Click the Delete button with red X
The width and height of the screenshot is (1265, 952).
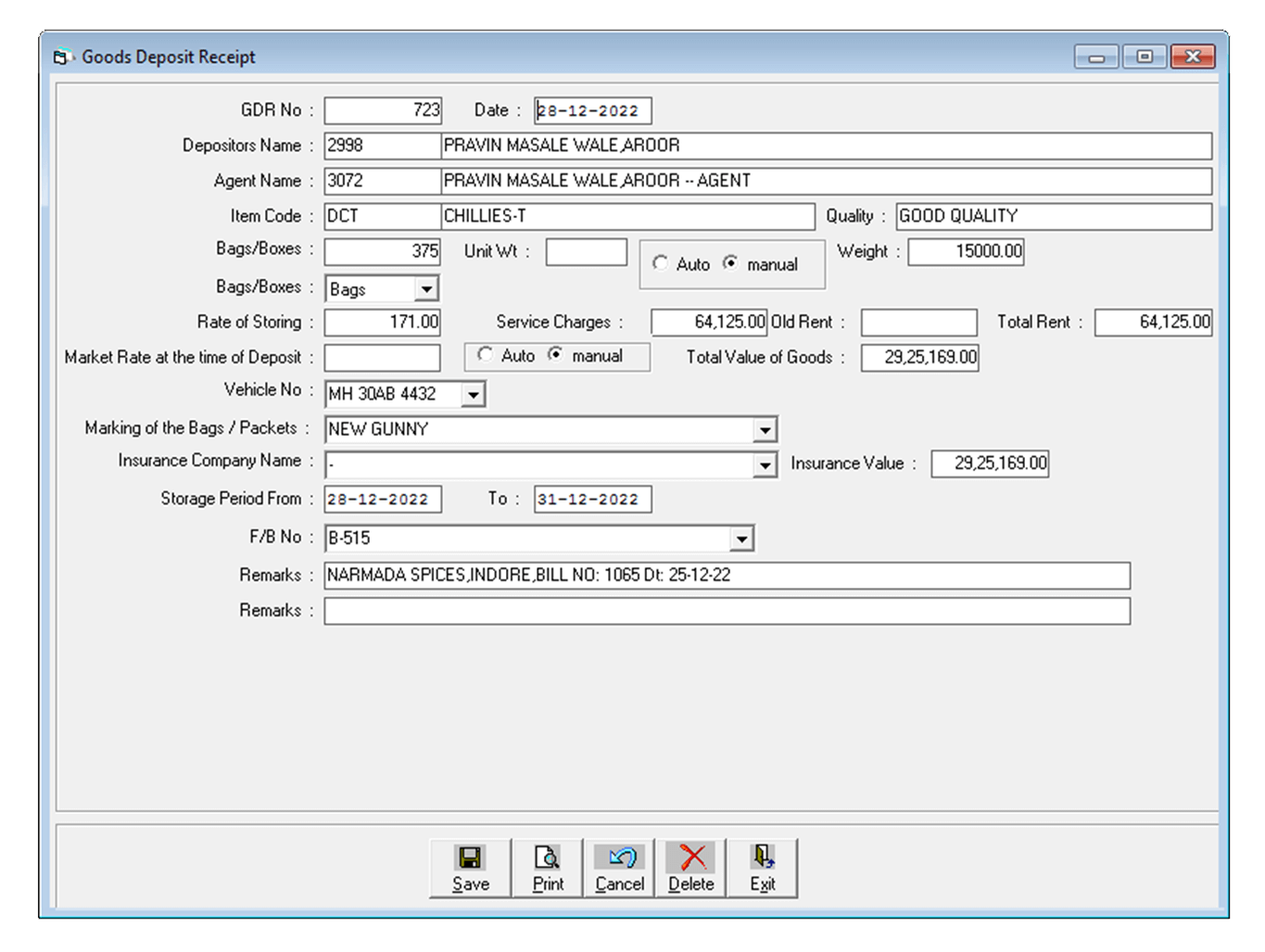click(x=690, y=869)
